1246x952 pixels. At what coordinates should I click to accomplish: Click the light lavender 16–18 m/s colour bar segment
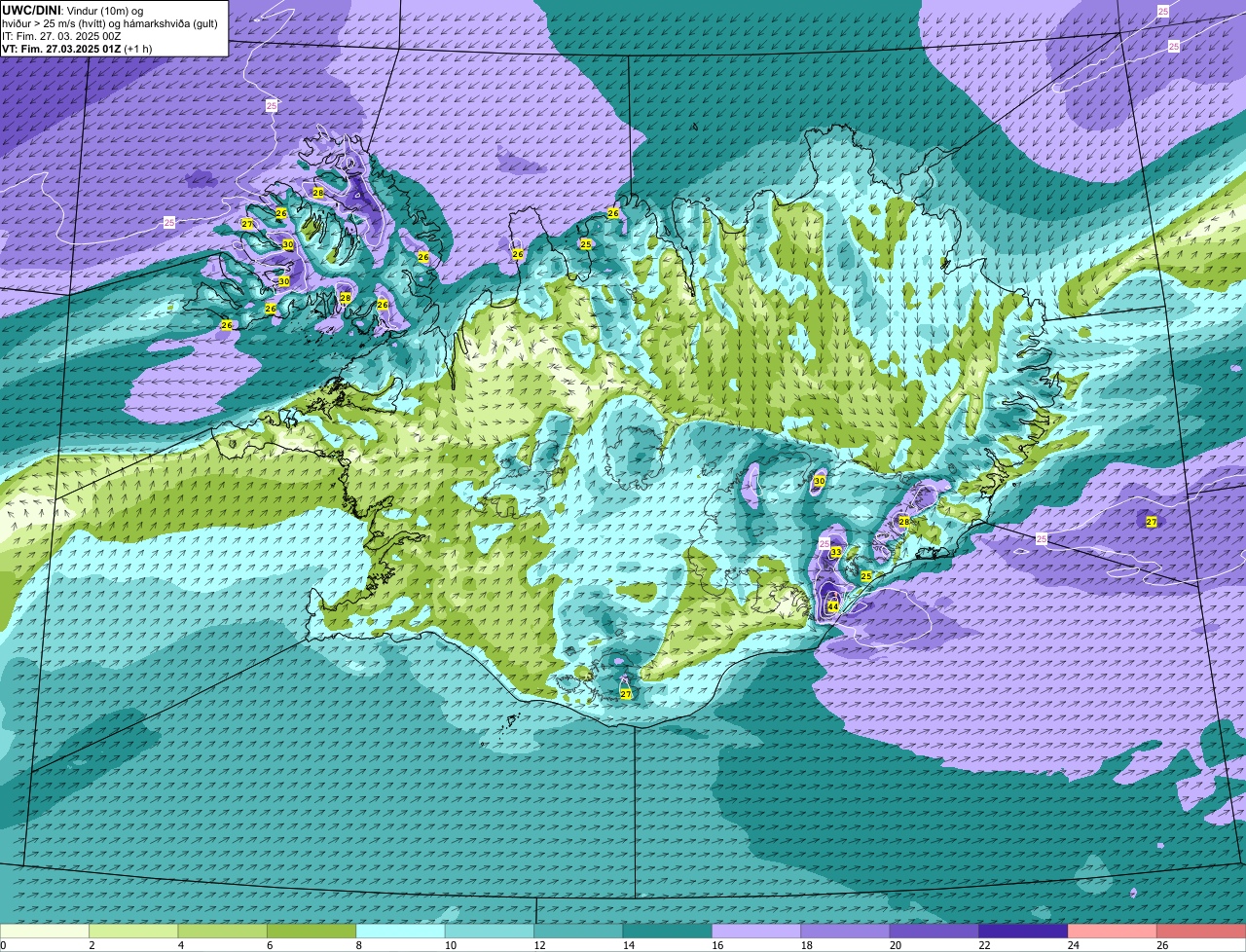pyautogui.click(x=756, y=931)
